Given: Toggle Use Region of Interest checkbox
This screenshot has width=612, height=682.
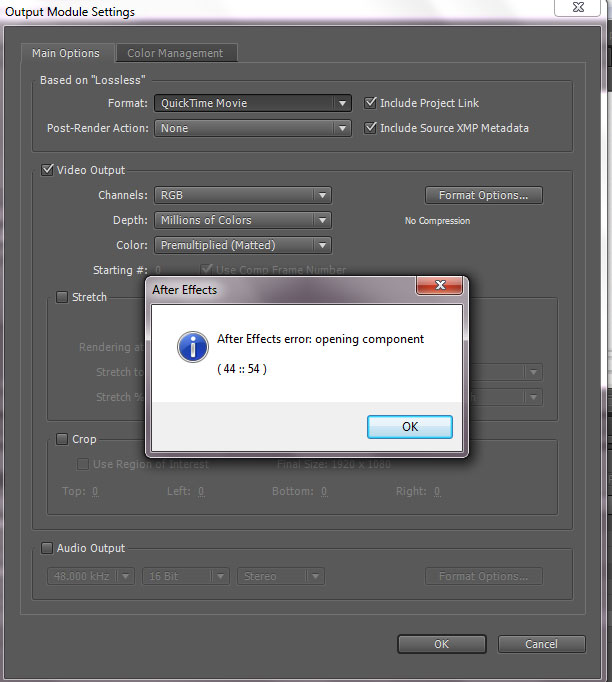Looking at the screenshot, I should click(x=83, y=464).
